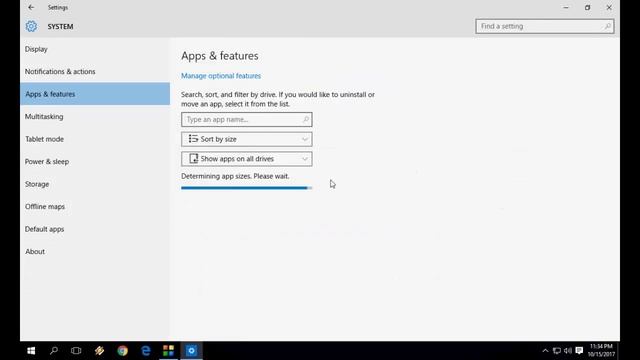This screenshot has height=360, width=640.
Task: Open Default apps settings
Action: (x=95, y=229)
